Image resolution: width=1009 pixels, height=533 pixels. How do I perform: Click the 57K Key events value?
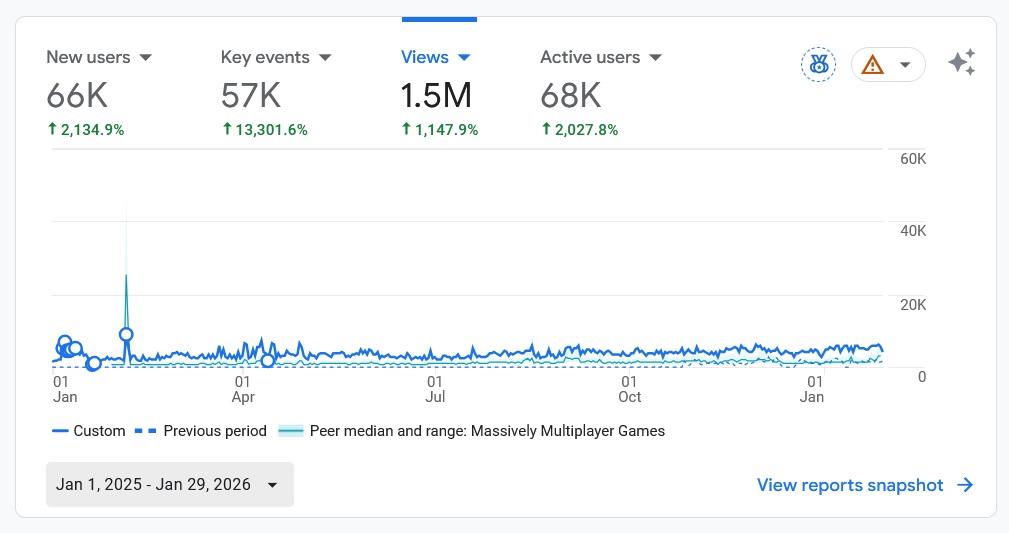point(250,96)
